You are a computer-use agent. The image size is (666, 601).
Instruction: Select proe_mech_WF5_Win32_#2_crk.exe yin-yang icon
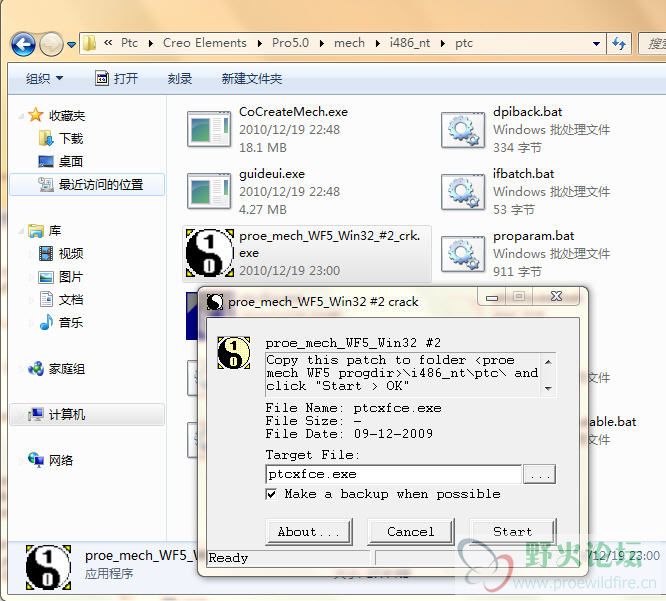click(x=210, y=253)
